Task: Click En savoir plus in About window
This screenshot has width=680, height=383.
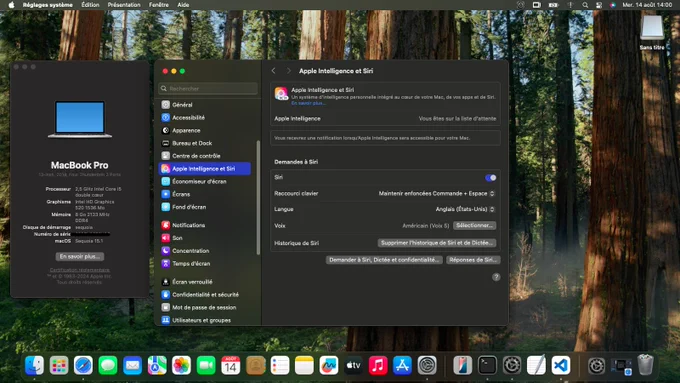Action: pos(80,256)
